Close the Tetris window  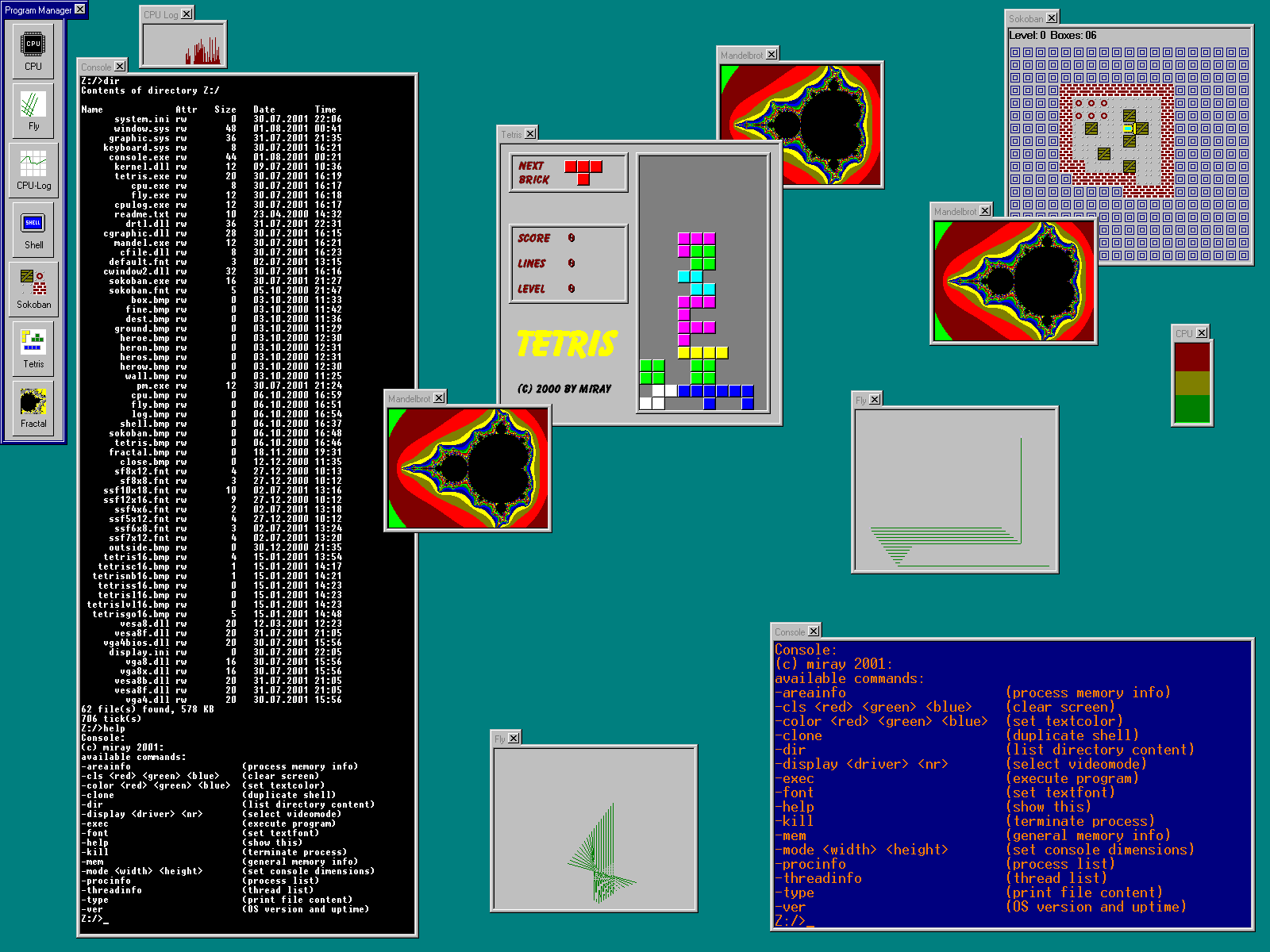click(x=530, y=134)
